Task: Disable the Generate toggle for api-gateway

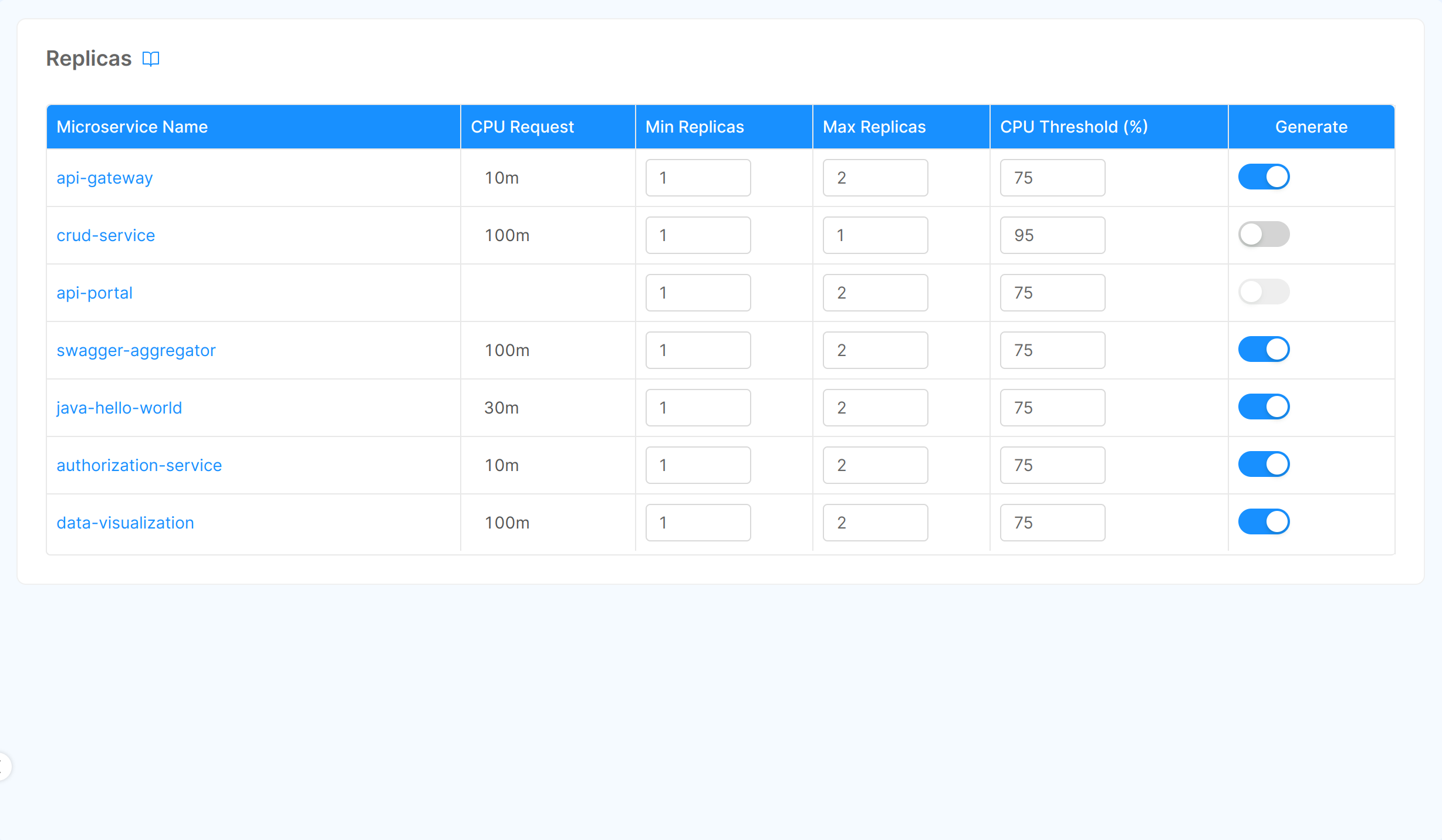Action: (x=1264, y=177)
